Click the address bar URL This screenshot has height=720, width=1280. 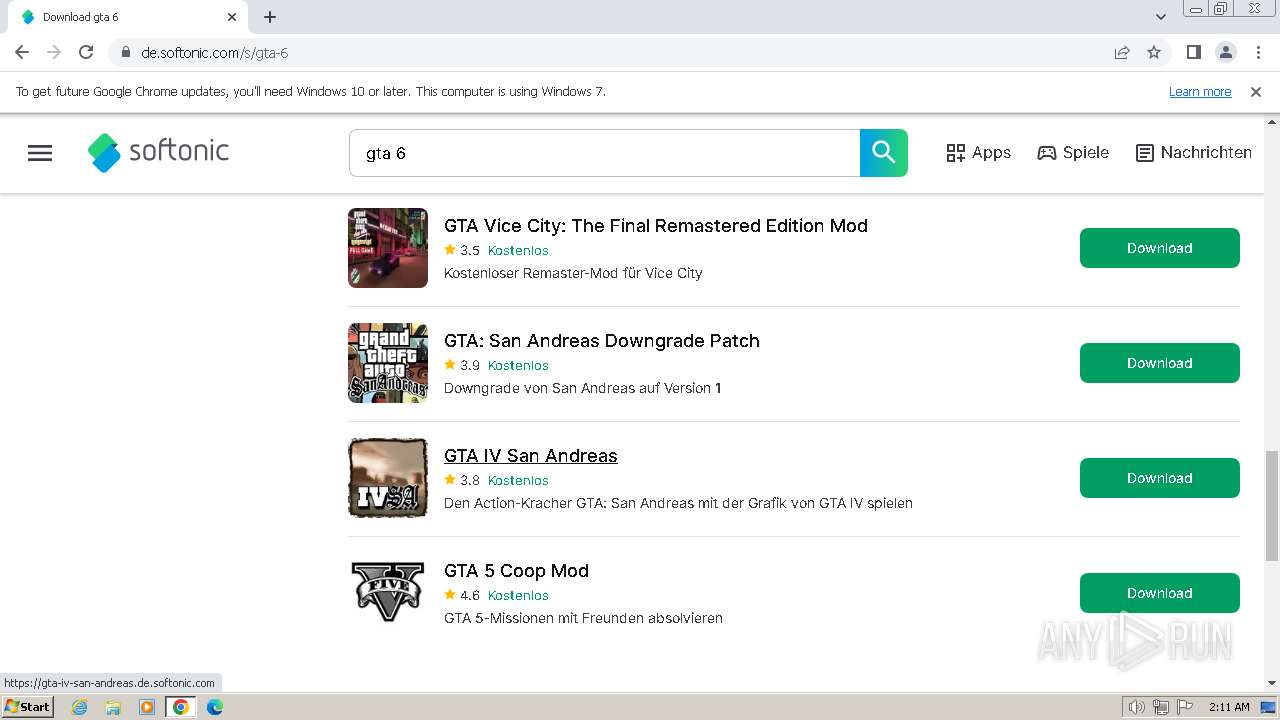(x=214, y=52)
